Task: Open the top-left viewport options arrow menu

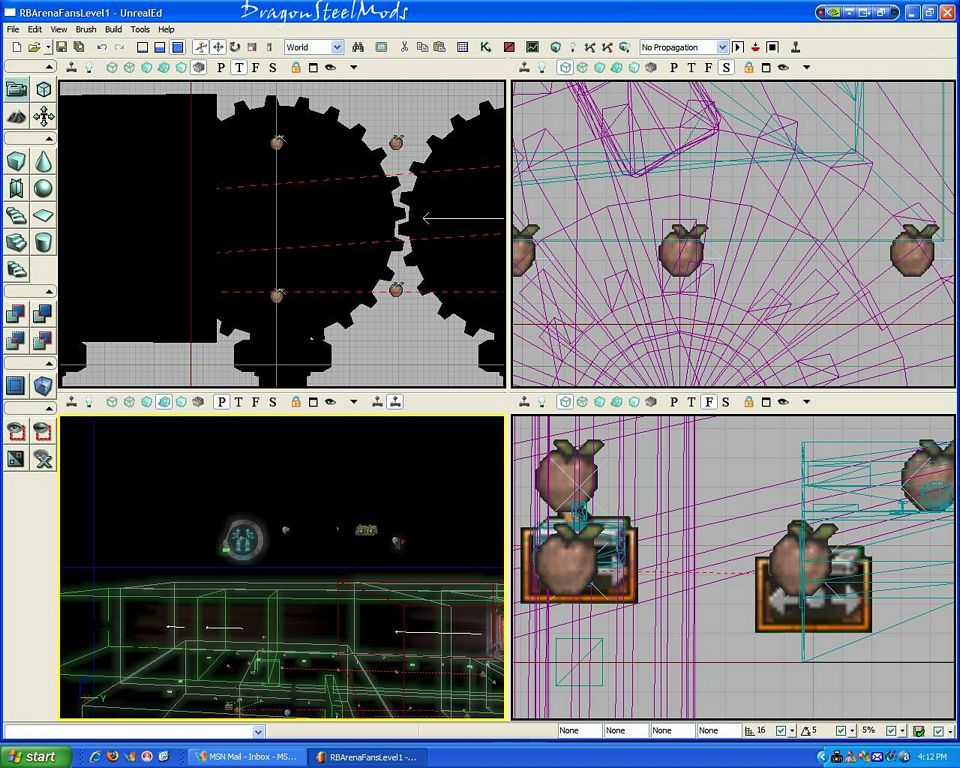Action: (354, 68)
